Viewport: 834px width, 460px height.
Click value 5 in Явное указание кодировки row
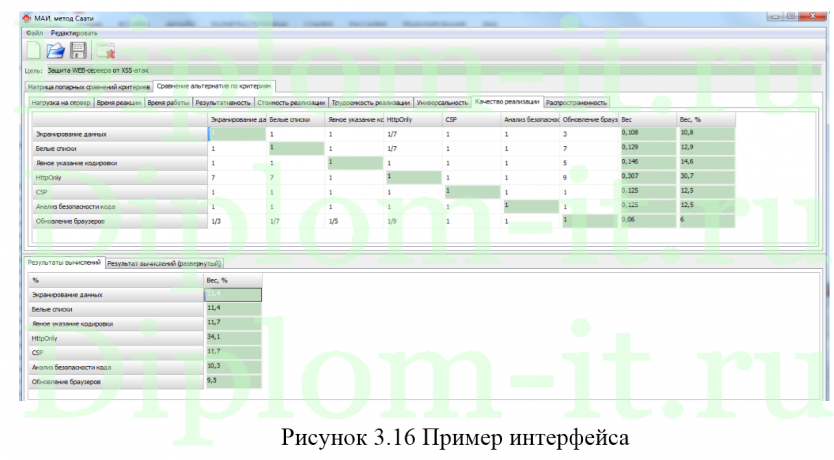point(588,163)
